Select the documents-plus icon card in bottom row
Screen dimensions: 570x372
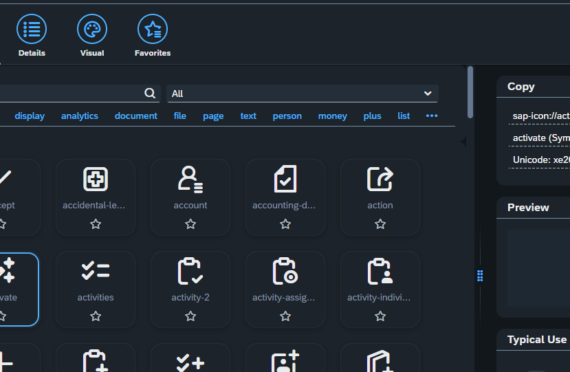[380, 358]
